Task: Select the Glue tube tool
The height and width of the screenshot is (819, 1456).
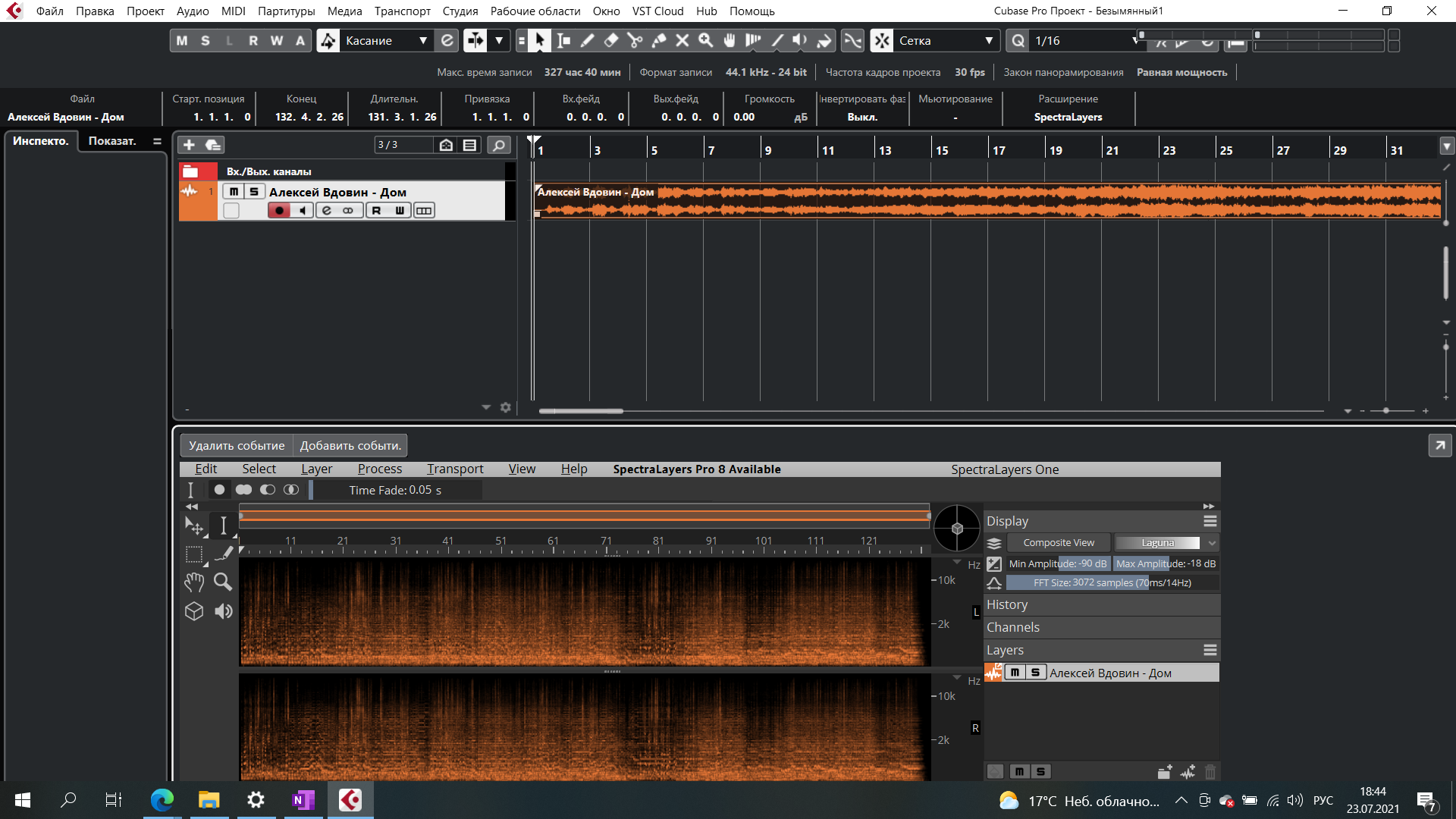Action: [x=659, y=41]
